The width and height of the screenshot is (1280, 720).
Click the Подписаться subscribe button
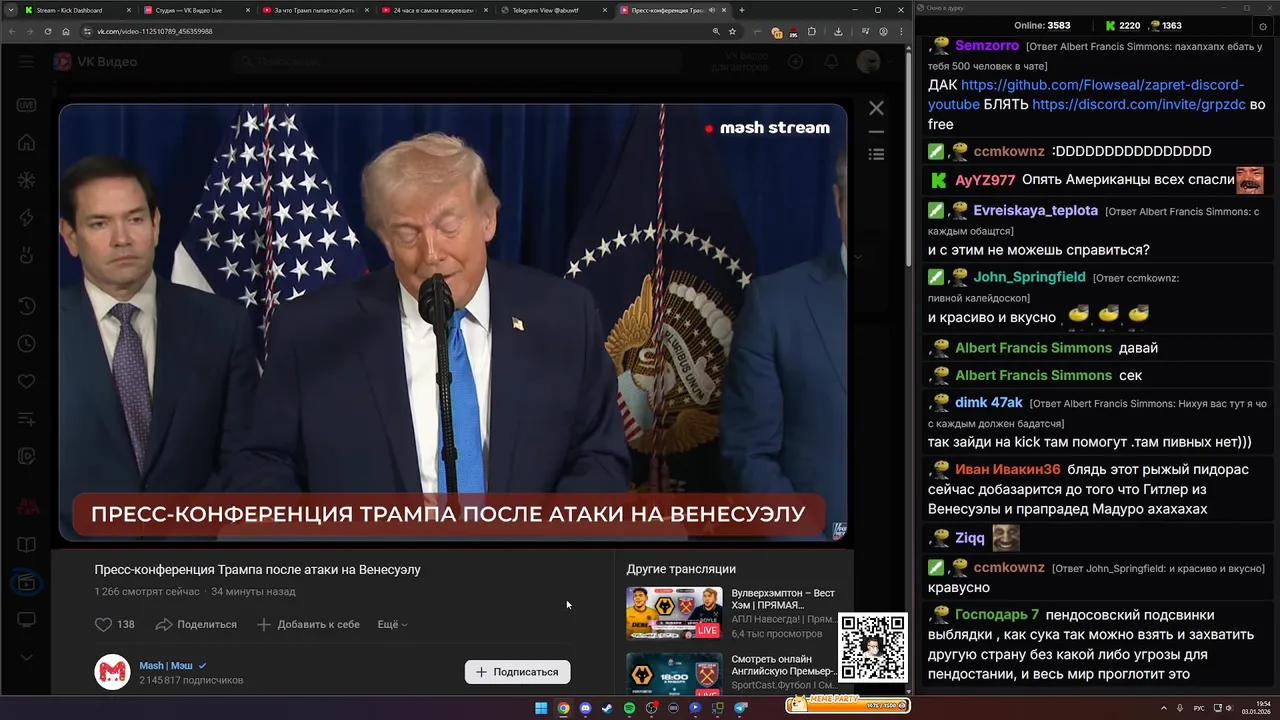[518, 672]
